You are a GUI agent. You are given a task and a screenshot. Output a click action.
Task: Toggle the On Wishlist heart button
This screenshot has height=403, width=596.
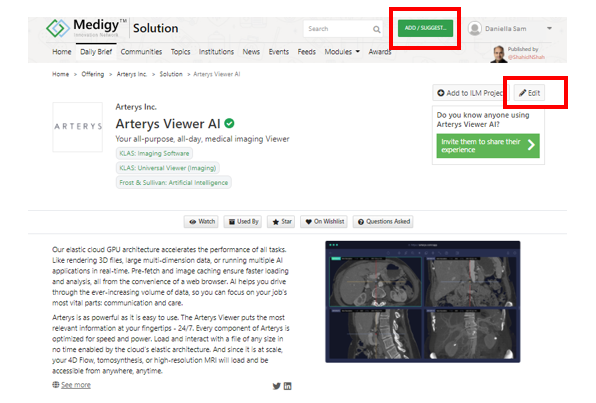tap(325, 221)
